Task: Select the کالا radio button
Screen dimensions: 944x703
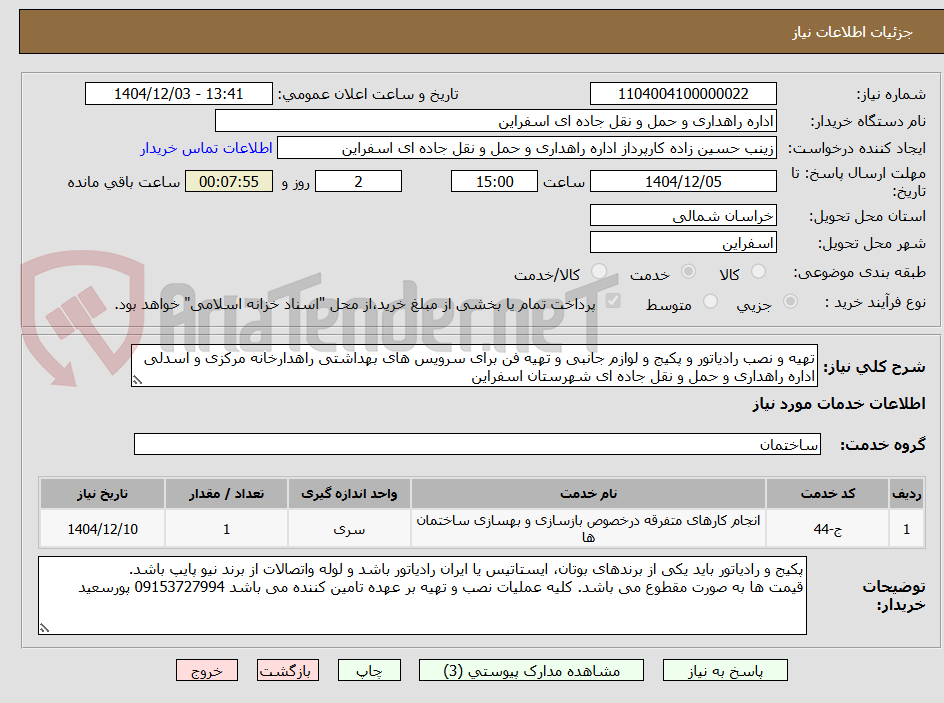Action: pyautogui.click(x=759, y=271)
